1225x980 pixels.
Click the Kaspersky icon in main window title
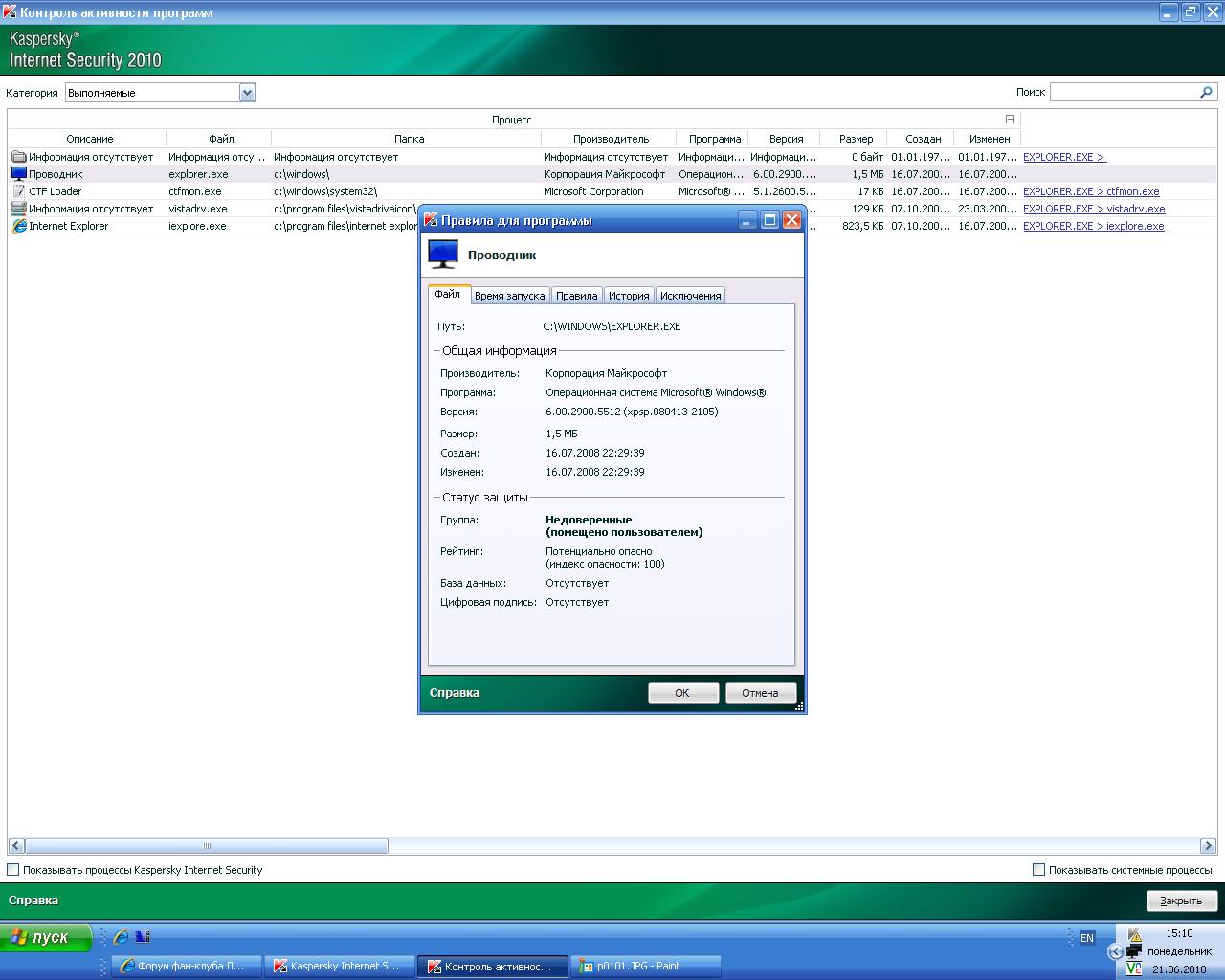coord(10,12)
